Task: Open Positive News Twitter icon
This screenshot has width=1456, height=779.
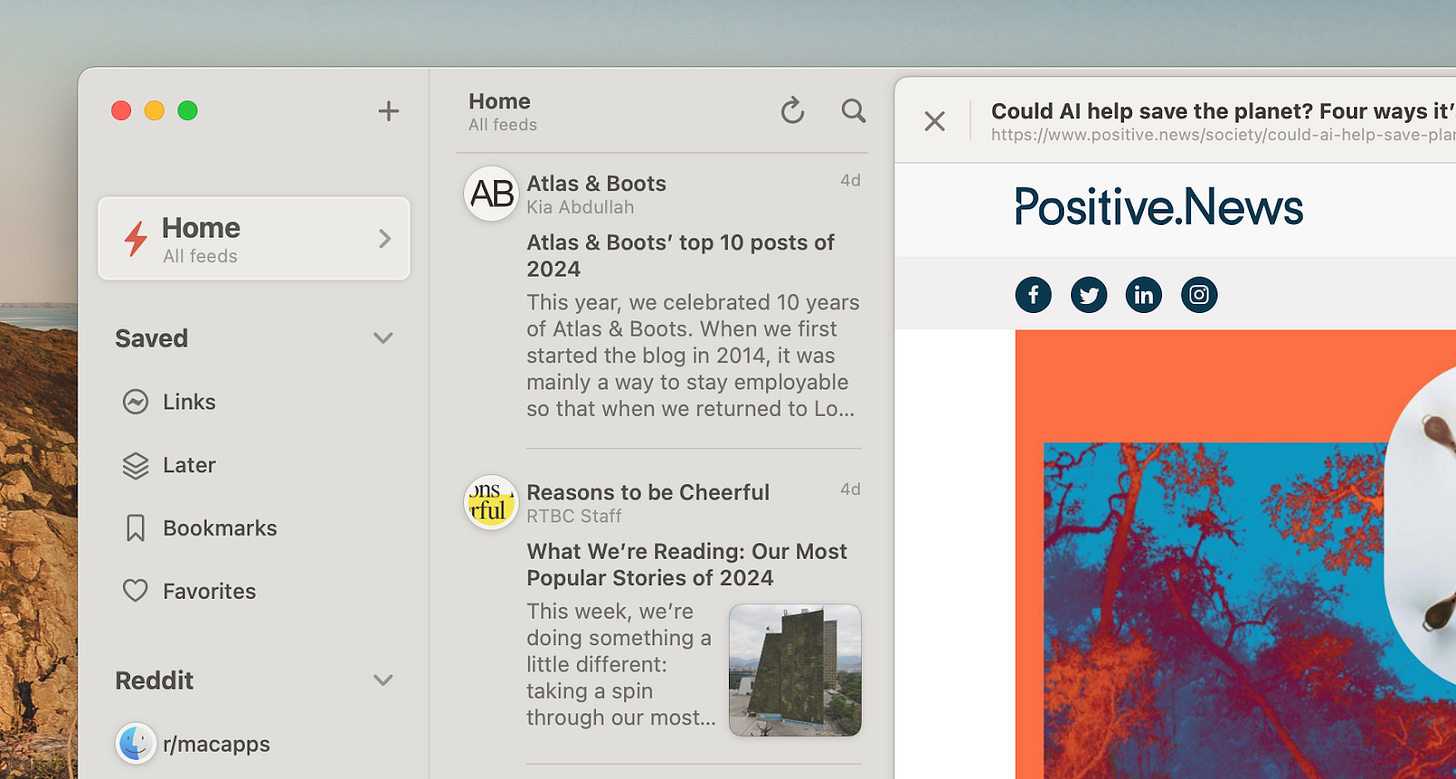Action: (1089, 295)
